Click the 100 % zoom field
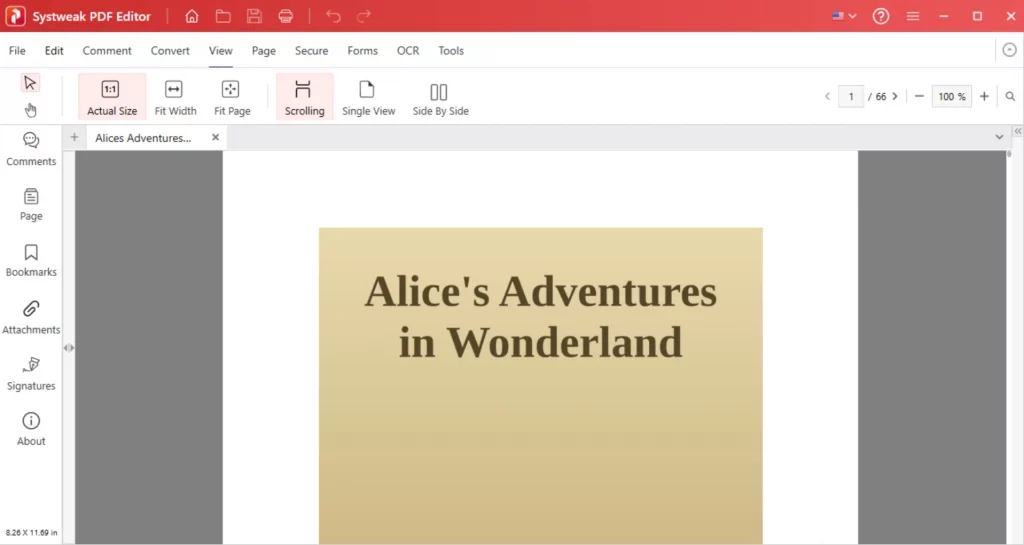The width and height of the screenshot is (1024, 545). coord(952,97)
